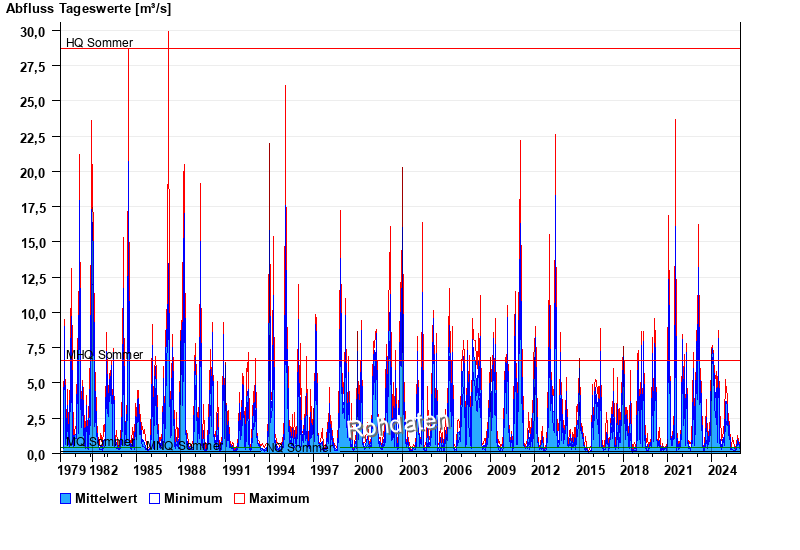Click the 22,5 value on the y-axis
The width and height of the screenshot is (800, 550).
(x=33, y=137)
